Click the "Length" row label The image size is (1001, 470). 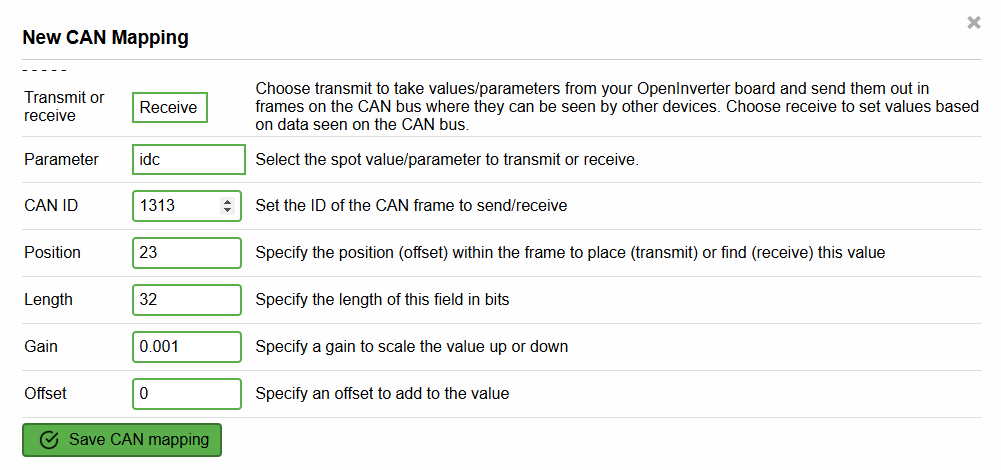pyautogui.click(x=48, y=300)
